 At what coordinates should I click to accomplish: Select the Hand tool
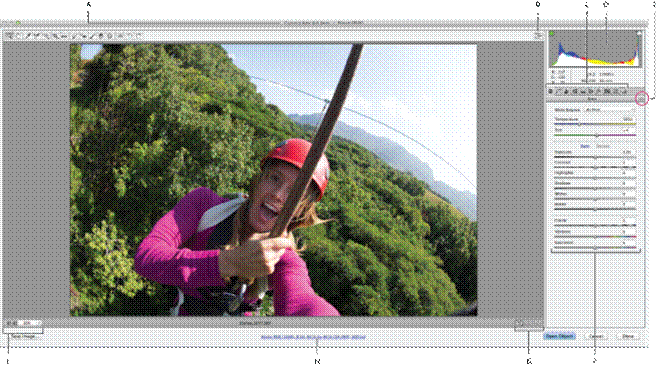click(x=18, y=36)
